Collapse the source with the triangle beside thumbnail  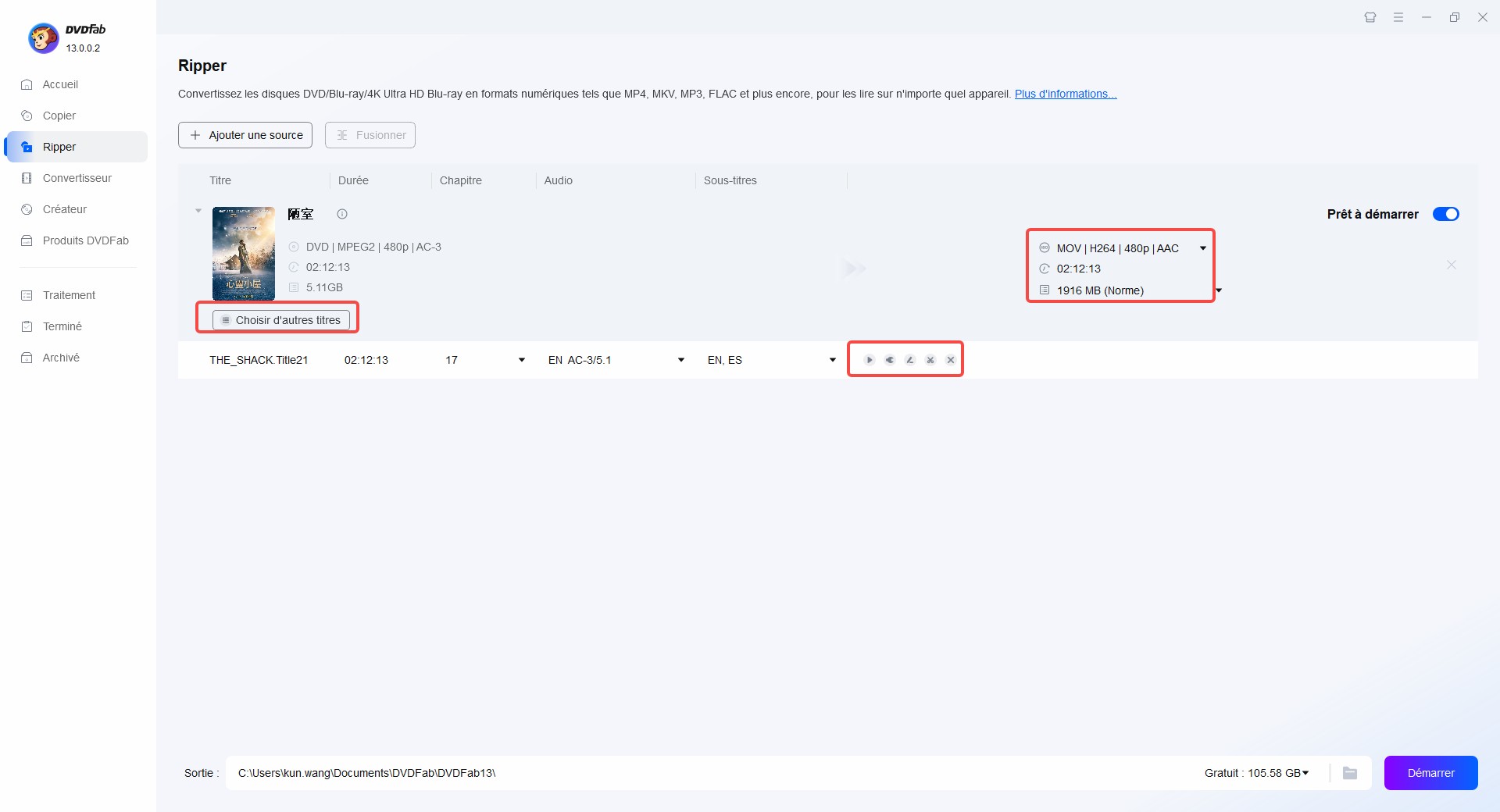[x=198, y=211]
